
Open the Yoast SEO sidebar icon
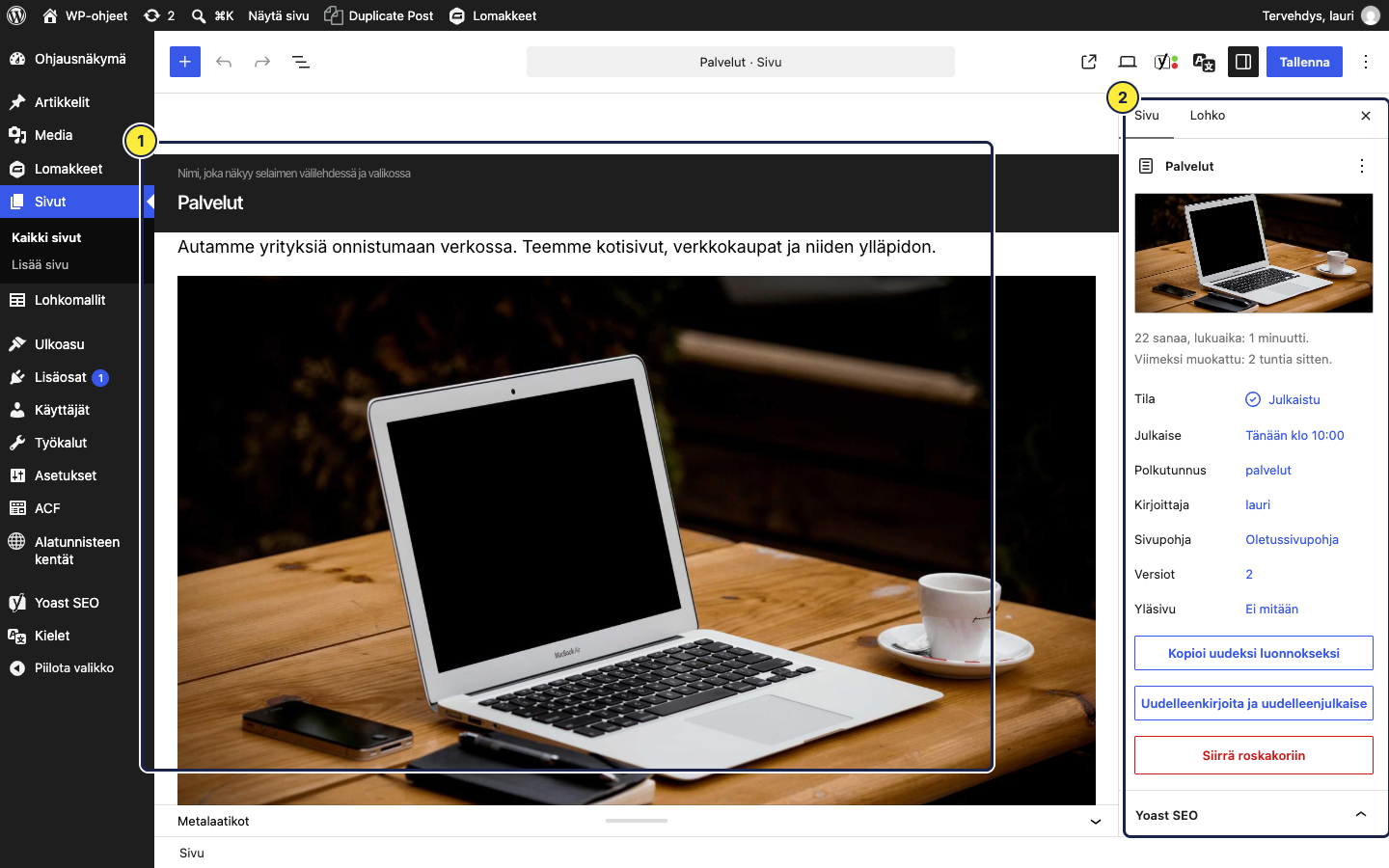tap(1166, 62)
